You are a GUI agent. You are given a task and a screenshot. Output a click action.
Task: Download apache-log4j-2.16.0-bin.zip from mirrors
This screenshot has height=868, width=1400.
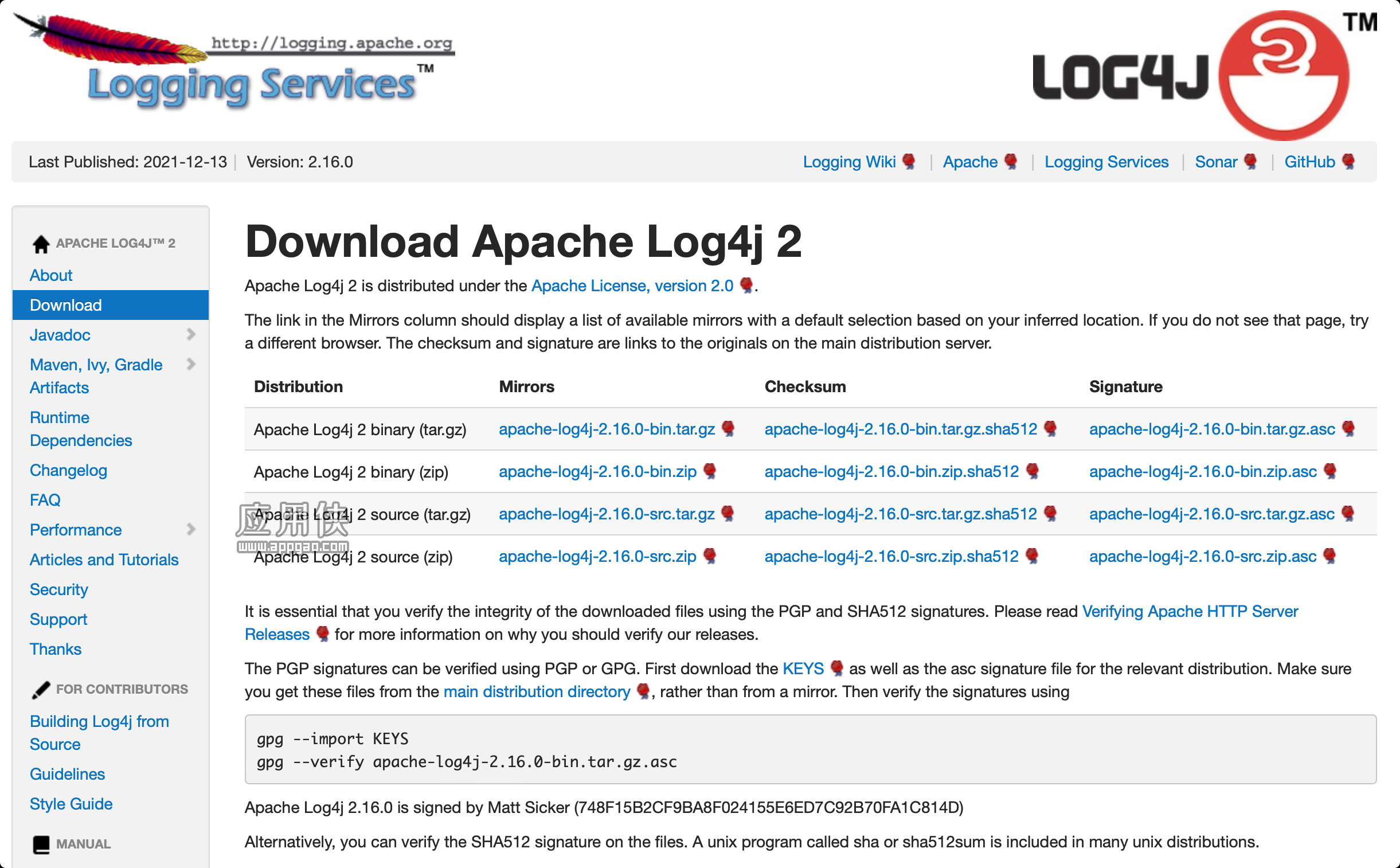pyautogui.click(x=597, y=471)
